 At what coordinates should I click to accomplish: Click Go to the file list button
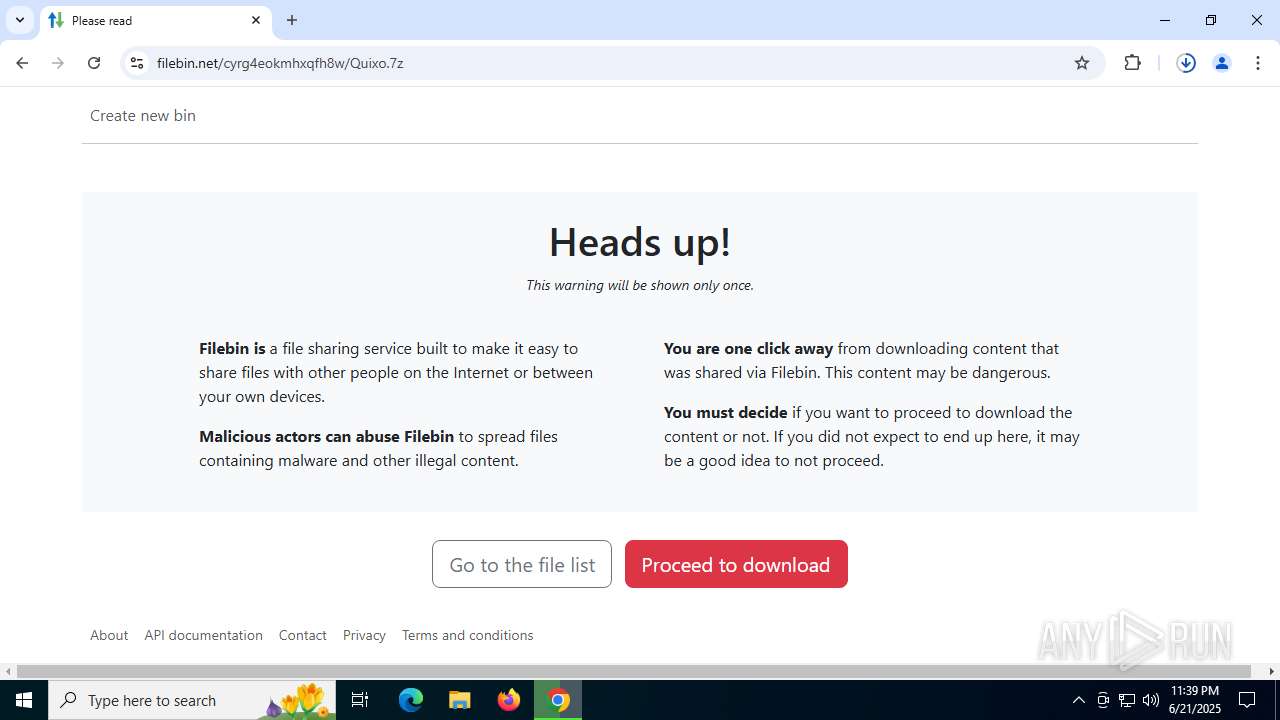522,564
